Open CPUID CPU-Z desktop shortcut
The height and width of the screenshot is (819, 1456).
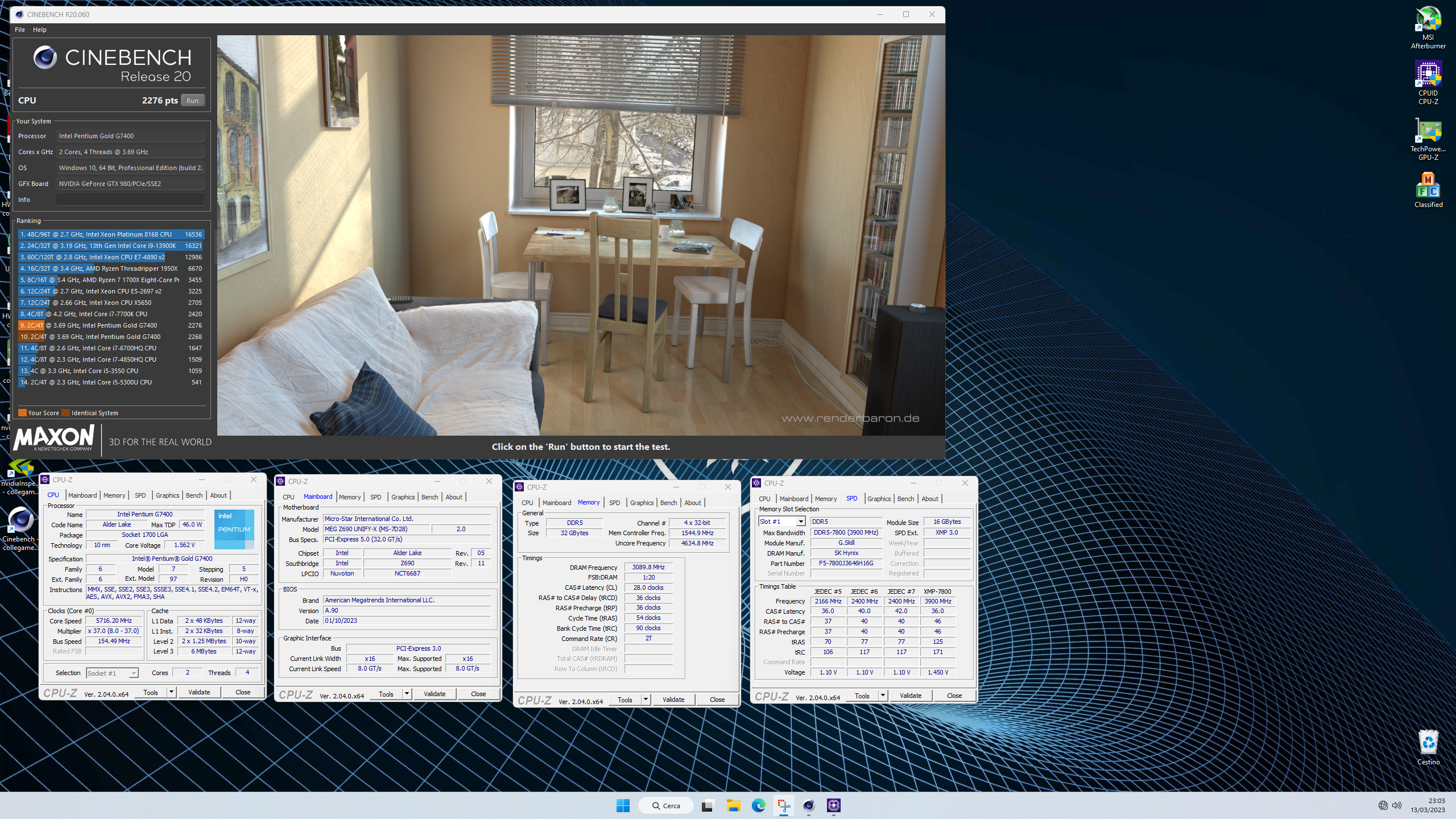(x=1428, y=82)
